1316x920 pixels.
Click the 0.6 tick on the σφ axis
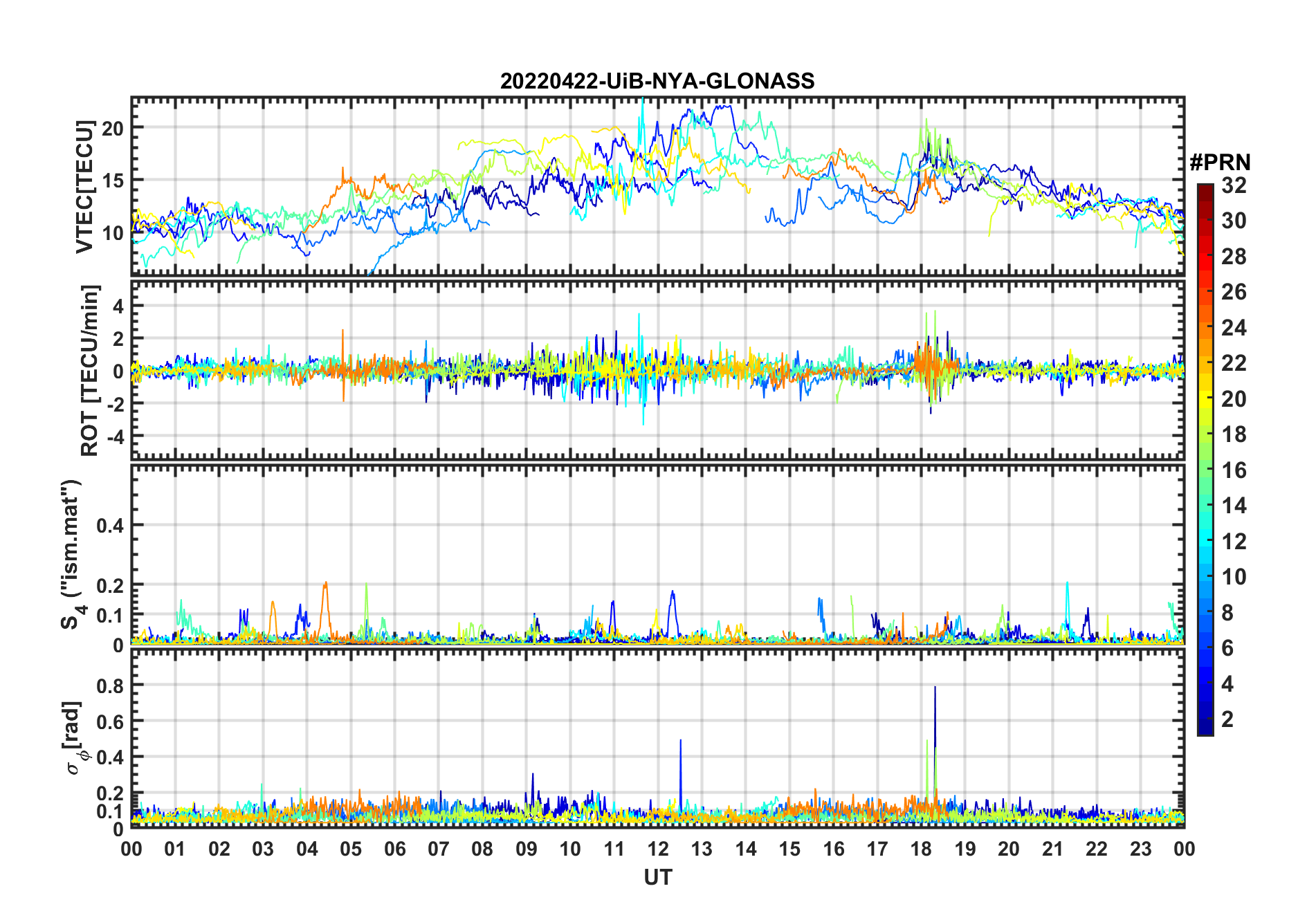coord(110,721)
